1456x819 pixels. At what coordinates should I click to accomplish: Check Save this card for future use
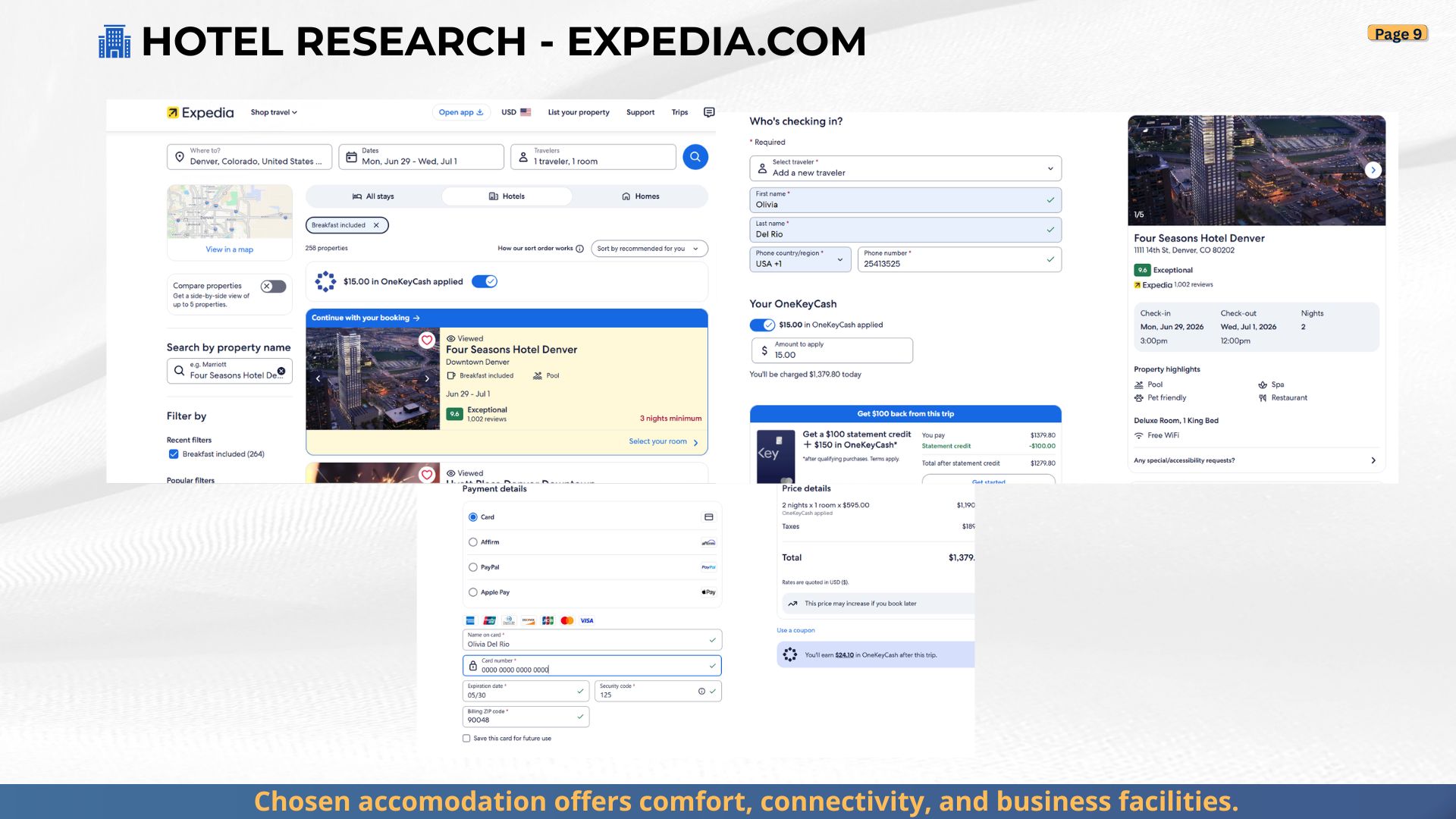(466, 739)
